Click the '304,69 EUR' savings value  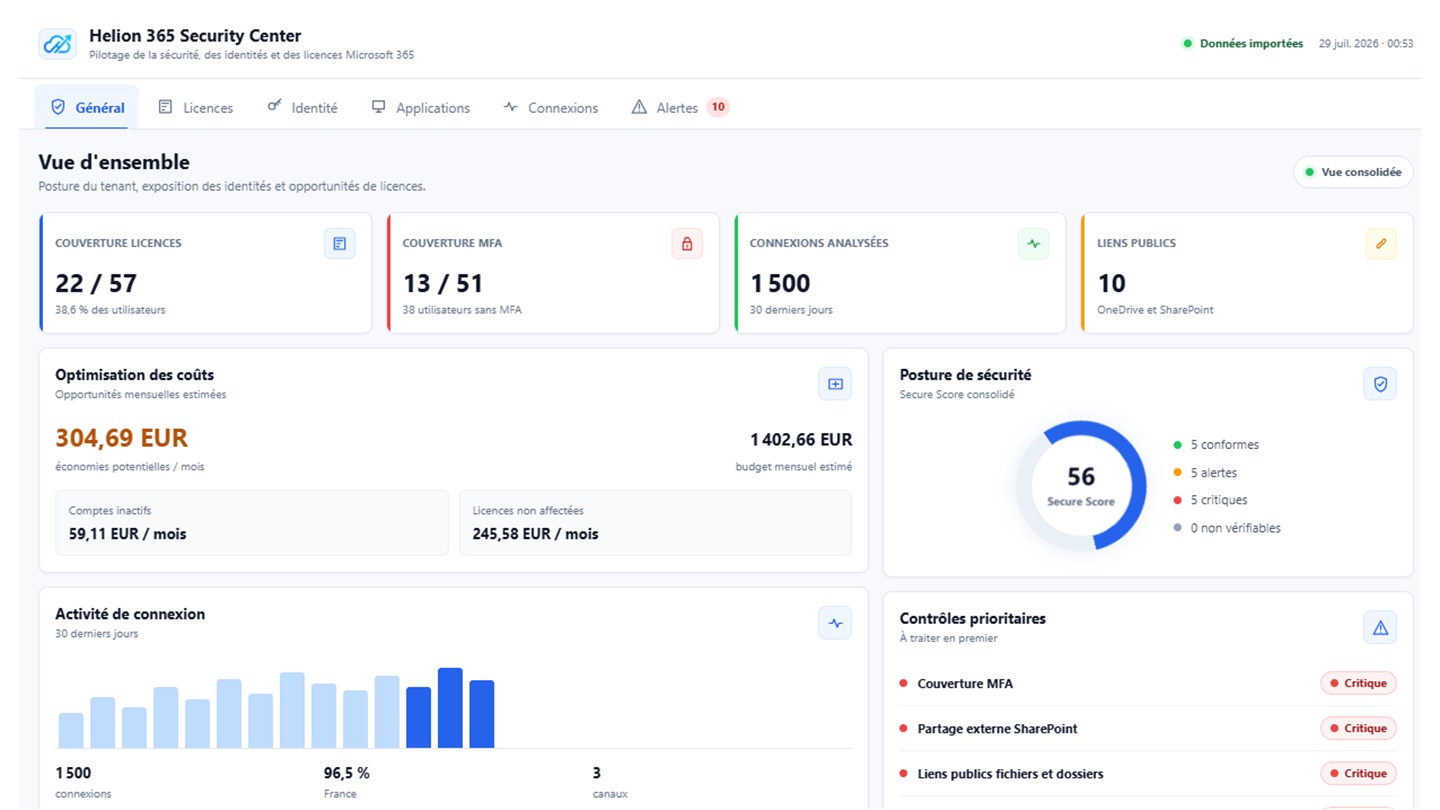pyautogui.click(x=121, y=439)
